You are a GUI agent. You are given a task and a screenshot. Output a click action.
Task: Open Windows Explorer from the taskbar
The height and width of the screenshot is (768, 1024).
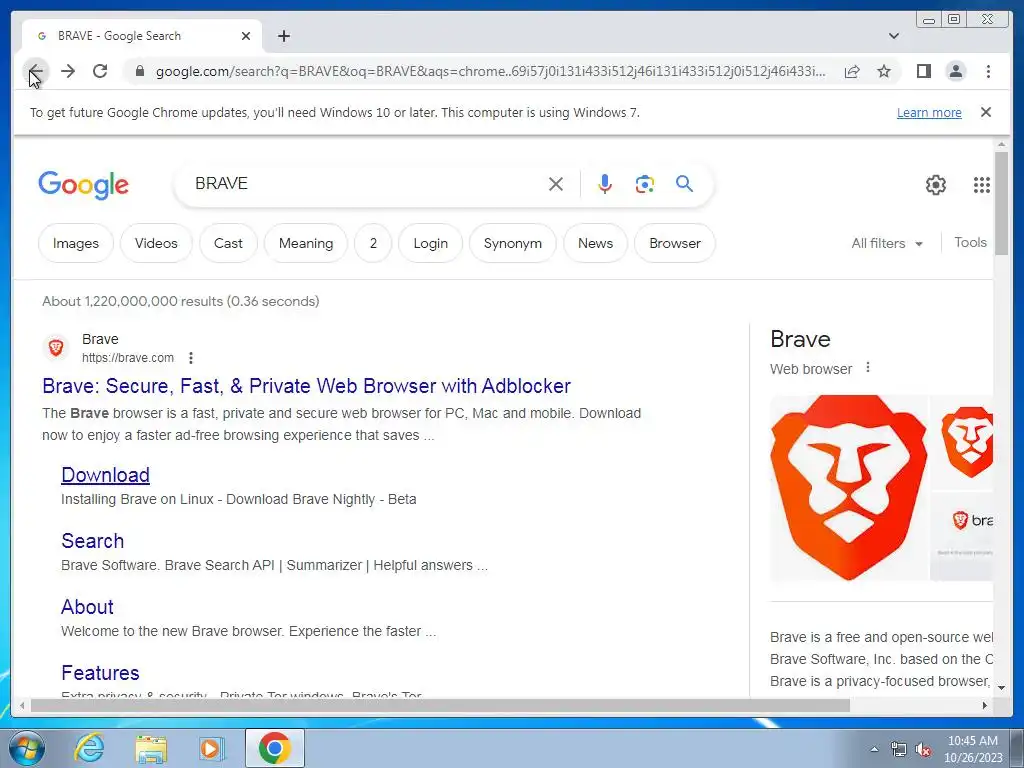tap(151, 748)
